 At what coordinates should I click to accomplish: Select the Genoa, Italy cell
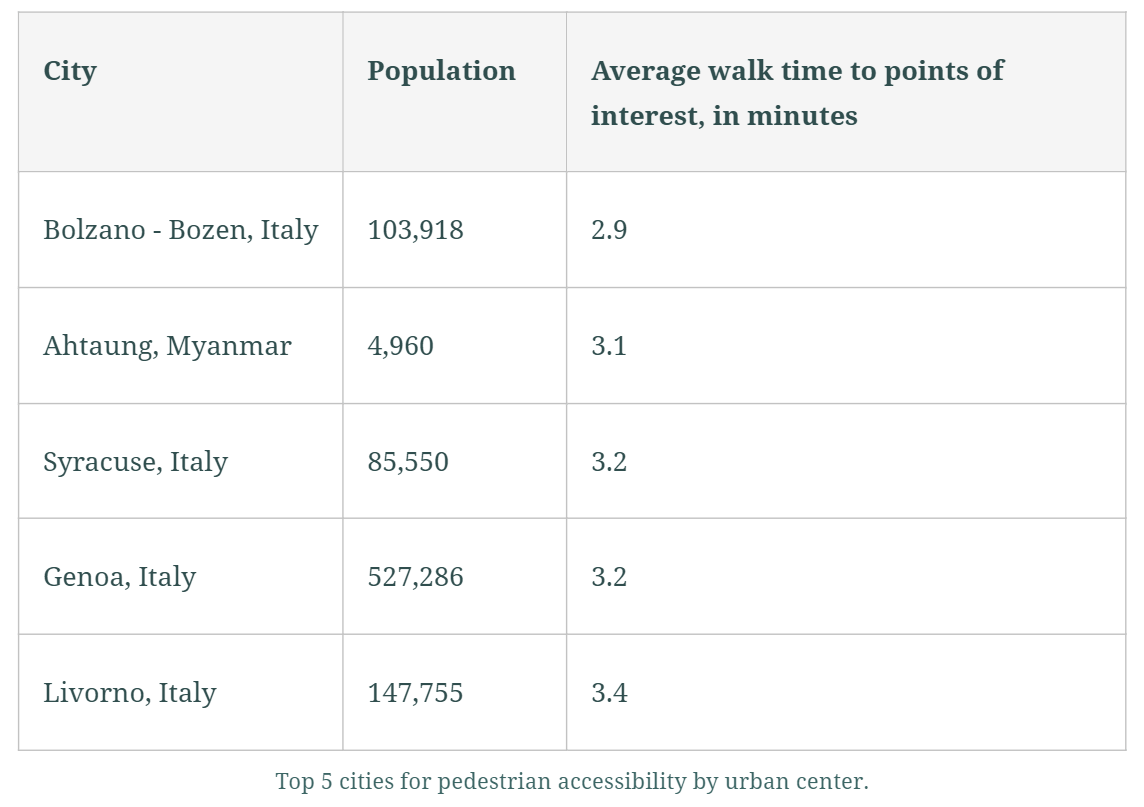click(x=119, y=577)
